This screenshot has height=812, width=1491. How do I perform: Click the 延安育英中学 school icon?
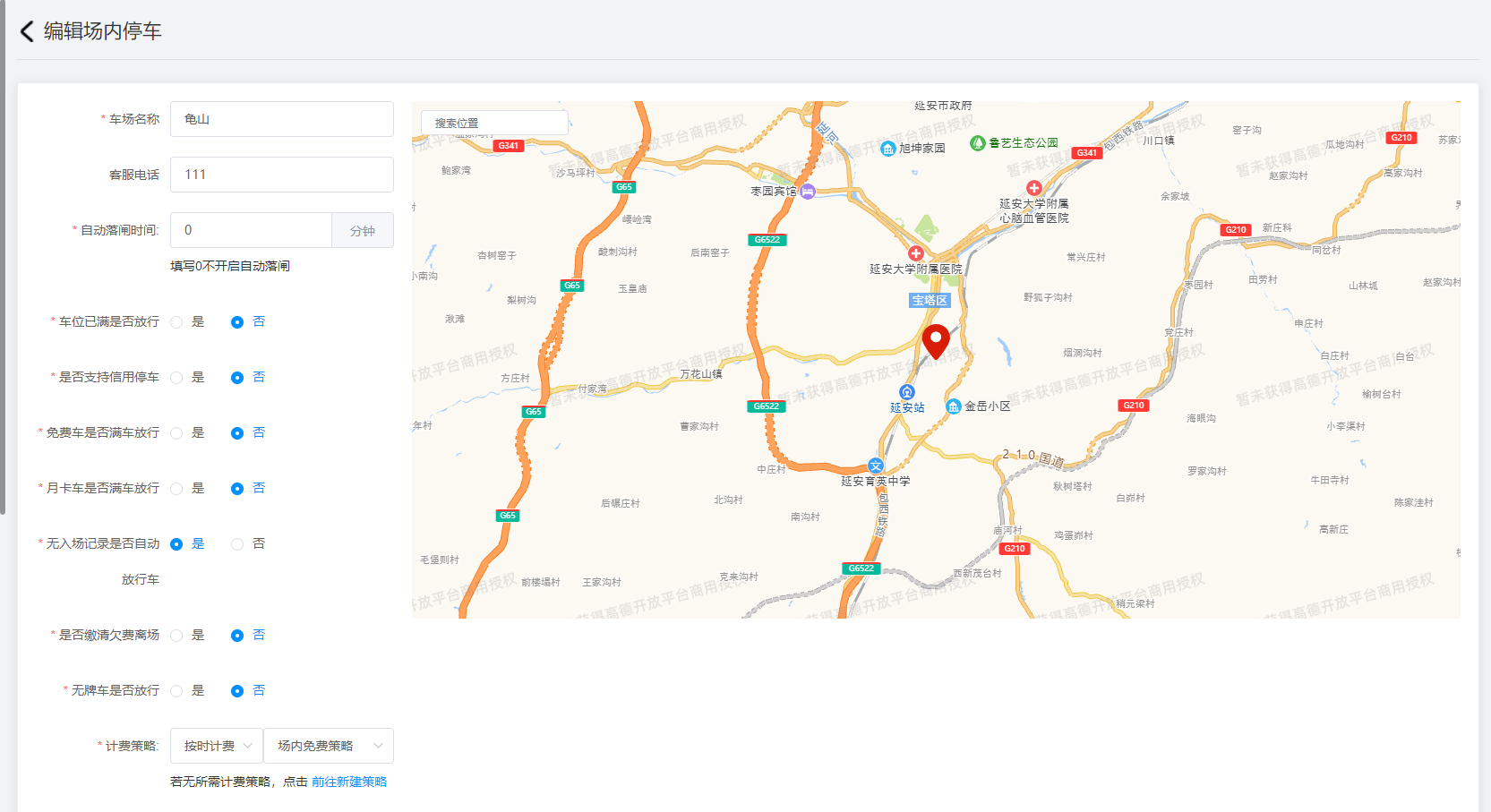point(875,466)
